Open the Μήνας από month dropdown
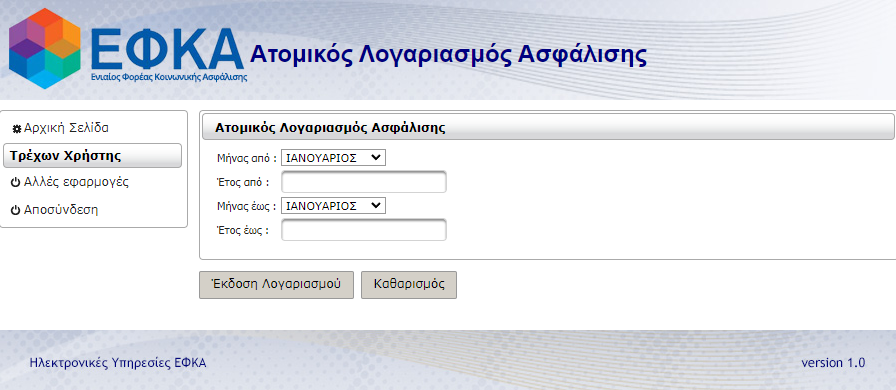 tap(333, 158)
